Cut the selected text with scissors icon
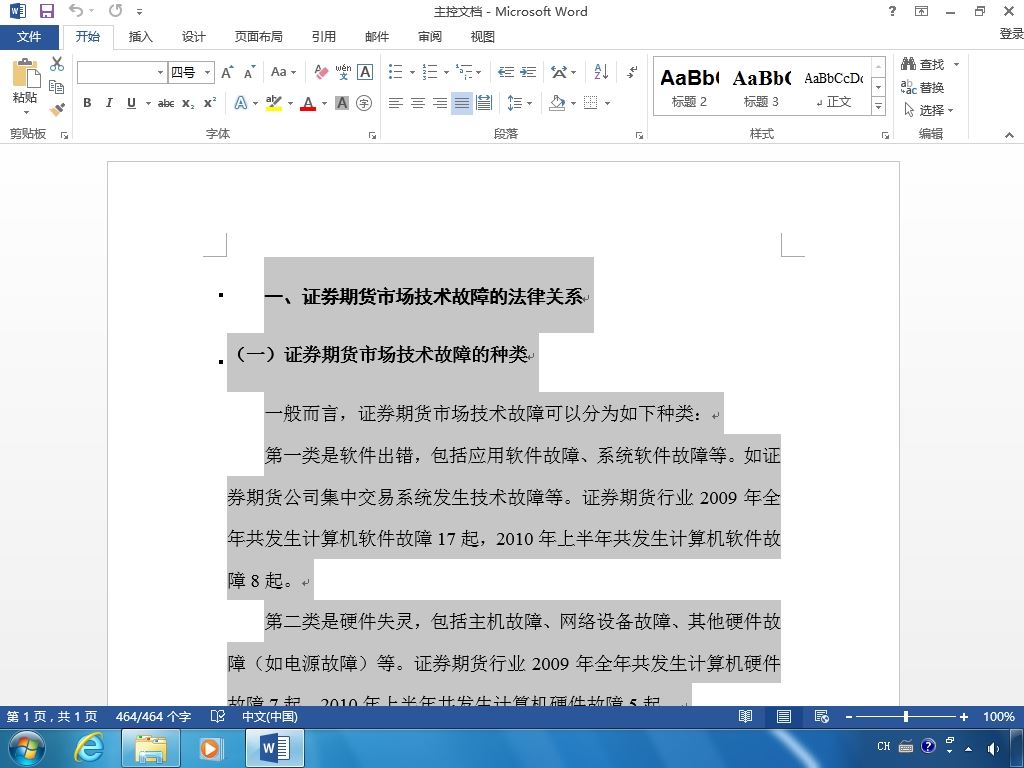 (57, 64)
